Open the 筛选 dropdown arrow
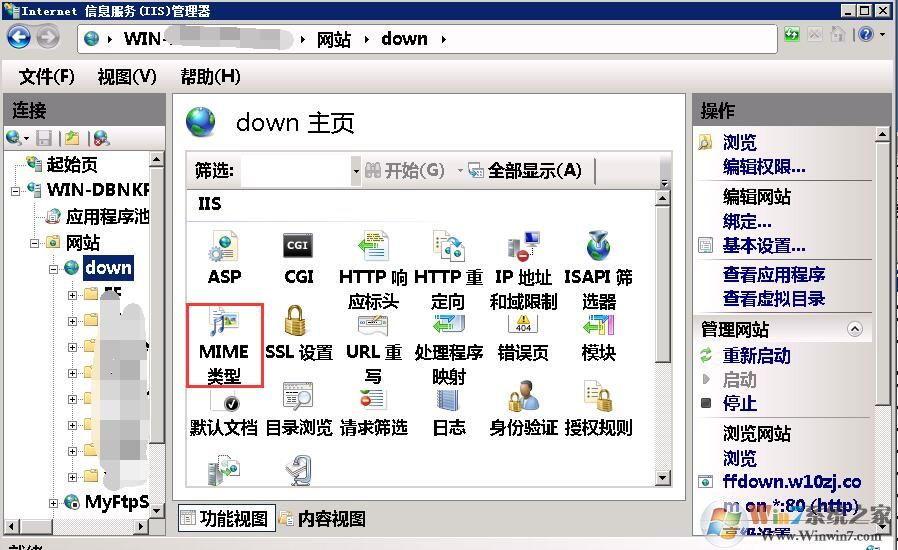Screen dimensions: 898x550 (356, 171)
